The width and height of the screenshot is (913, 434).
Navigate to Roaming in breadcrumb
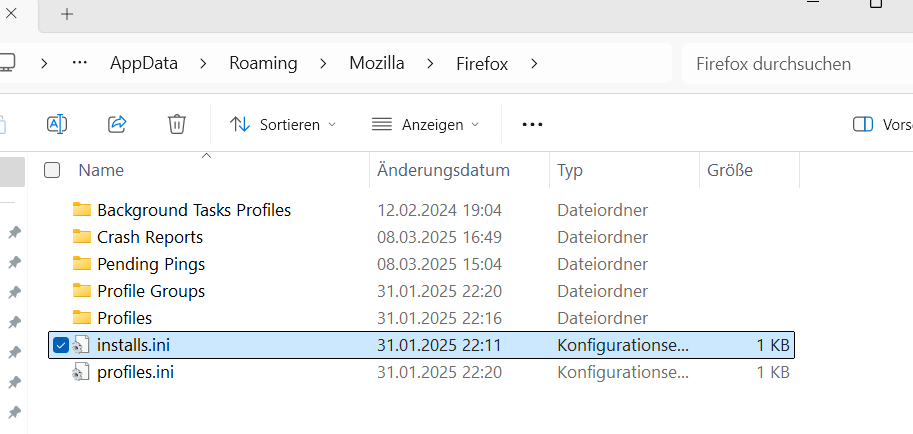point(263,63)
